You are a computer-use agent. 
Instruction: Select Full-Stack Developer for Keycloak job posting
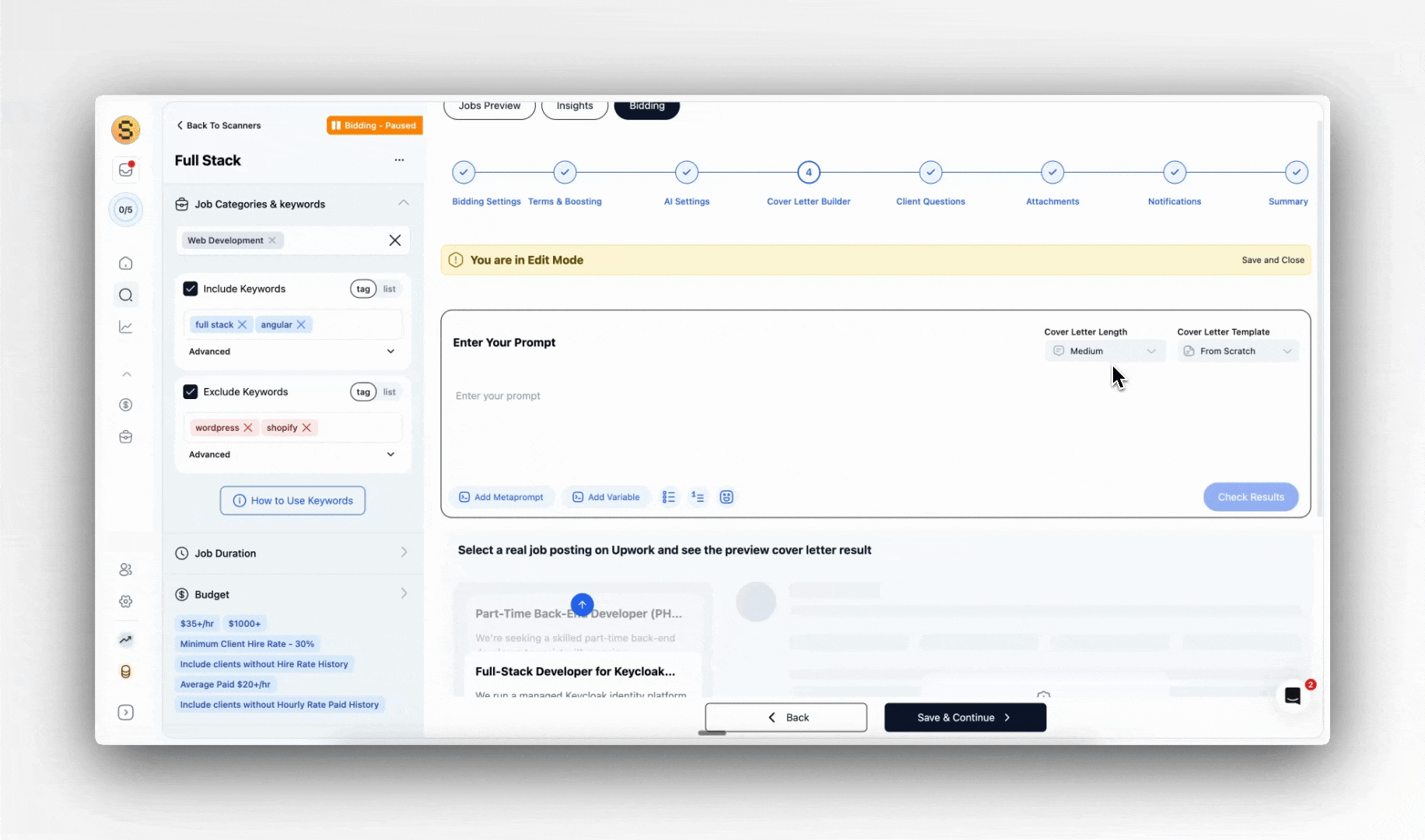[583, 677]
